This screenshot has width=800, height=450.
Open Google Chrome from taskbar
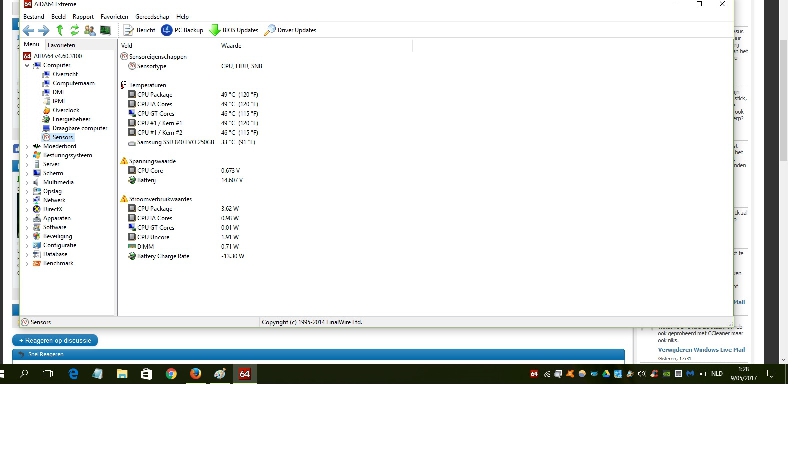(171, 374)
